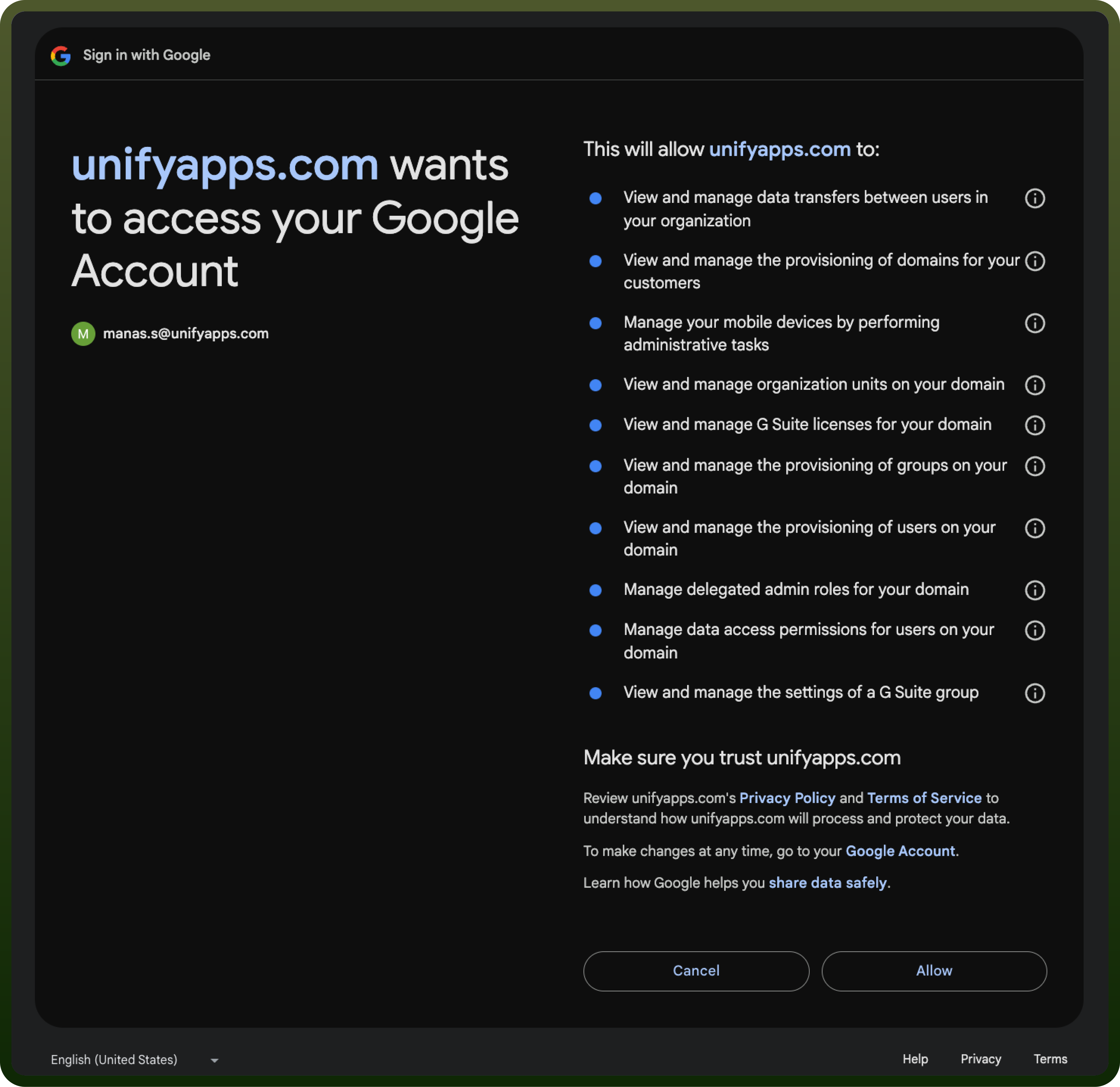Click 'provisioning of users on your domain' text

(809, 538)
